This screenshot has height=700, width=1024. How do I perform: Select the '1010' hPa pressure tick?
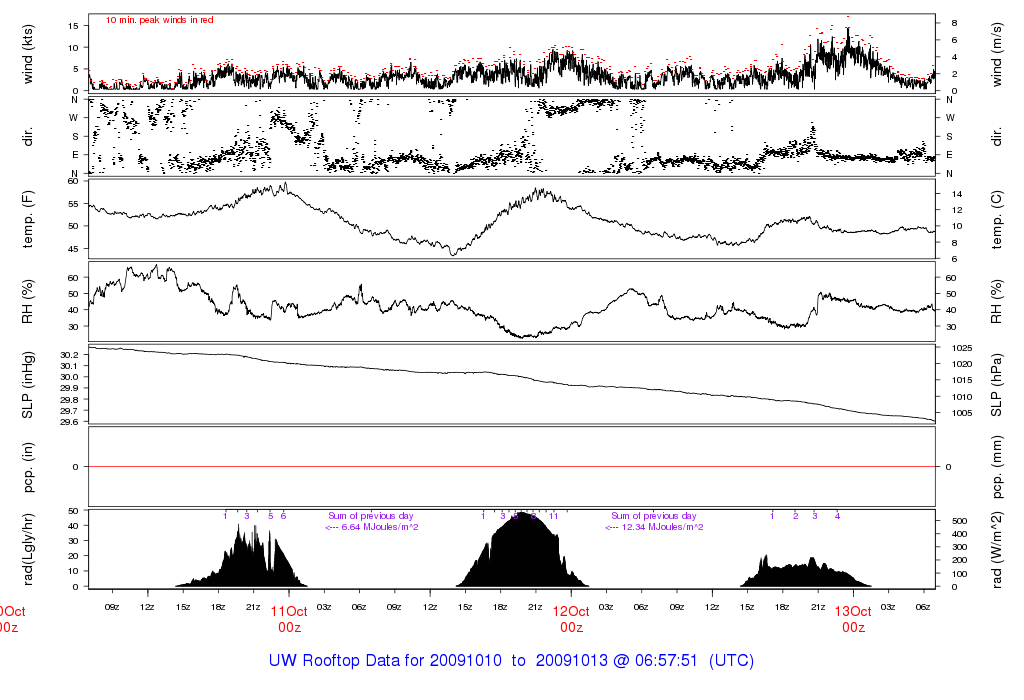(962, 397)
